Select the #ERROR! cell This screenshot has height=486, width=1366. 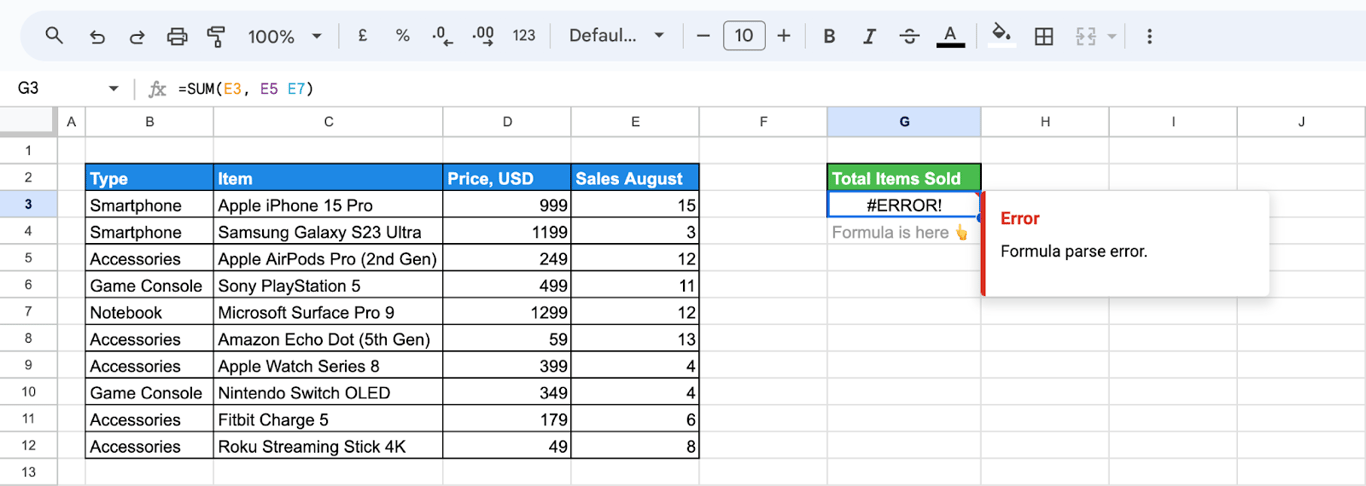click(x=904, y=205)
